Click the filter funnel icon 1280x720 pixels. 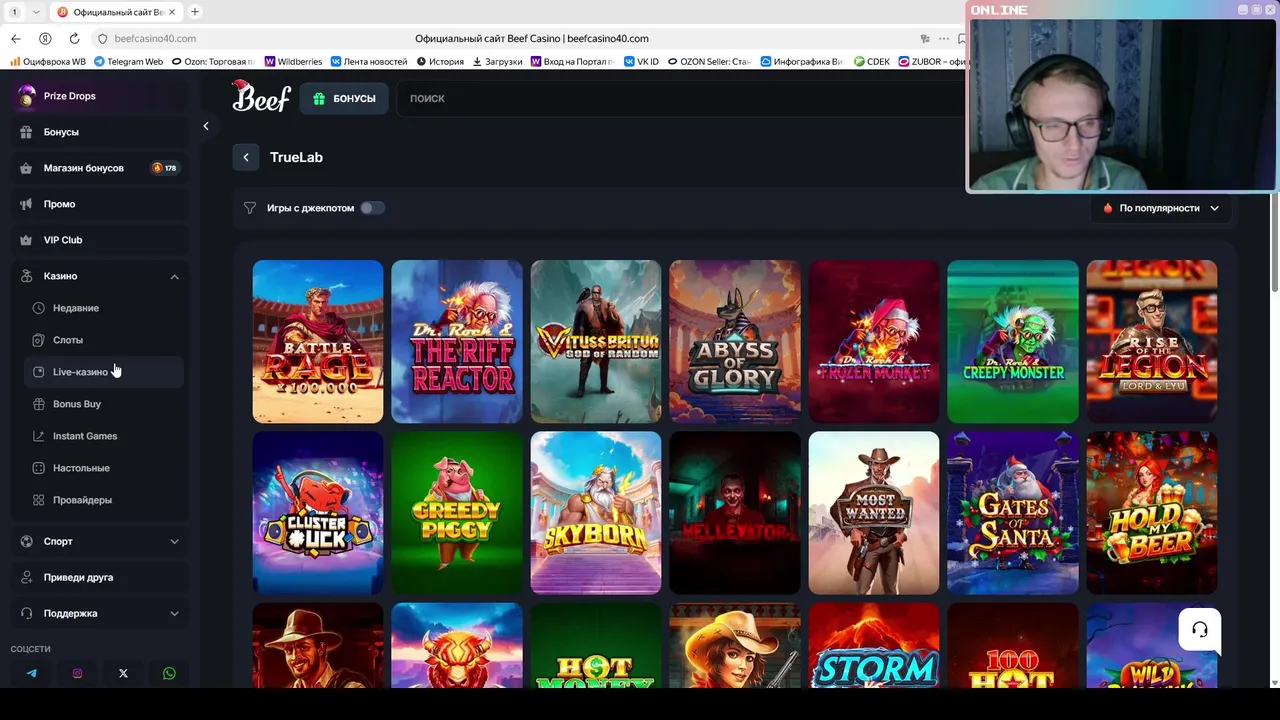pyautogui.click(x=250, y=208)
